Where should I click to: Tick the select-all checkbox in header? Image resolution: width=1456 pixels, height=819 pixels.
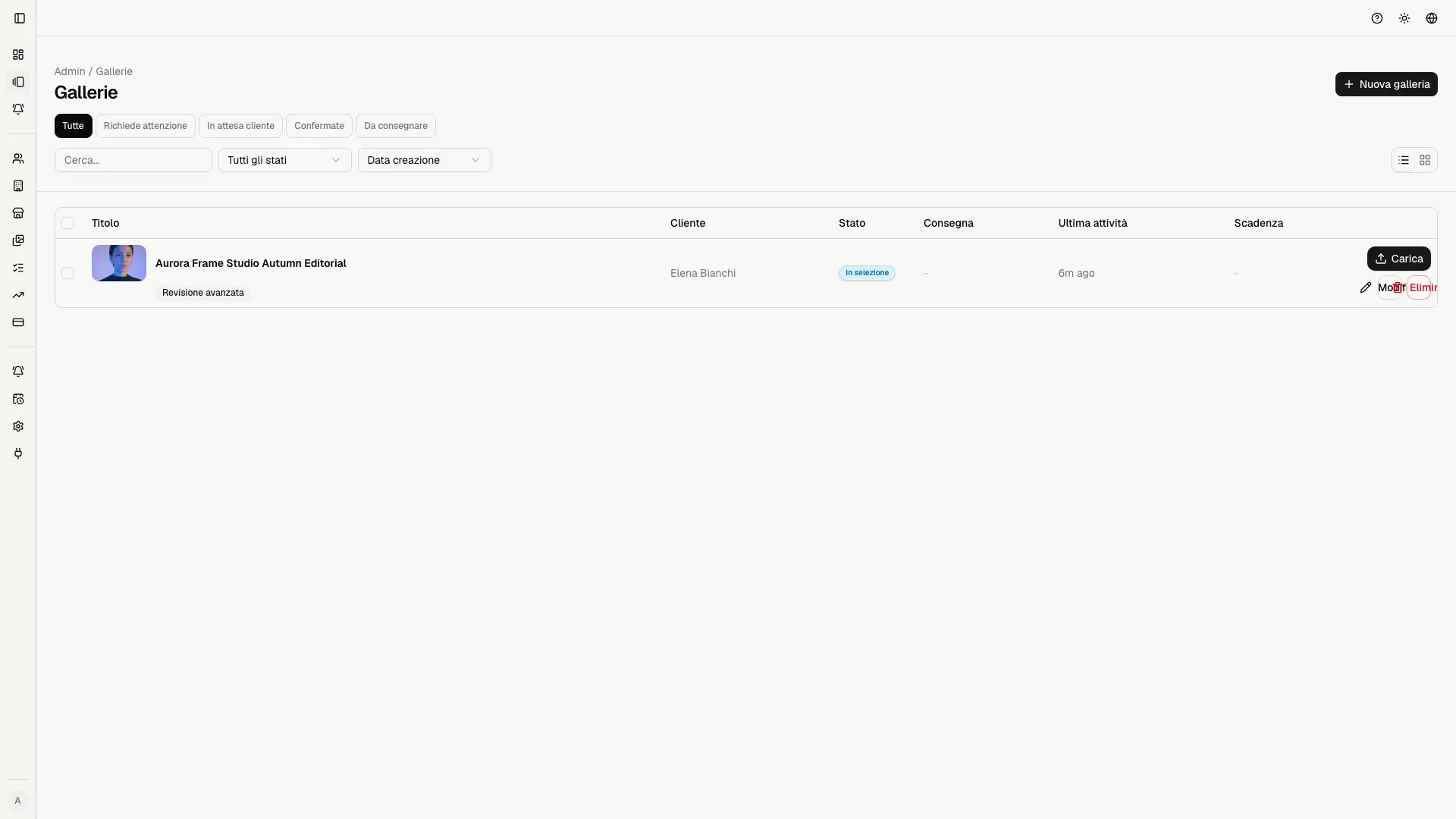[x=67, y=223]
